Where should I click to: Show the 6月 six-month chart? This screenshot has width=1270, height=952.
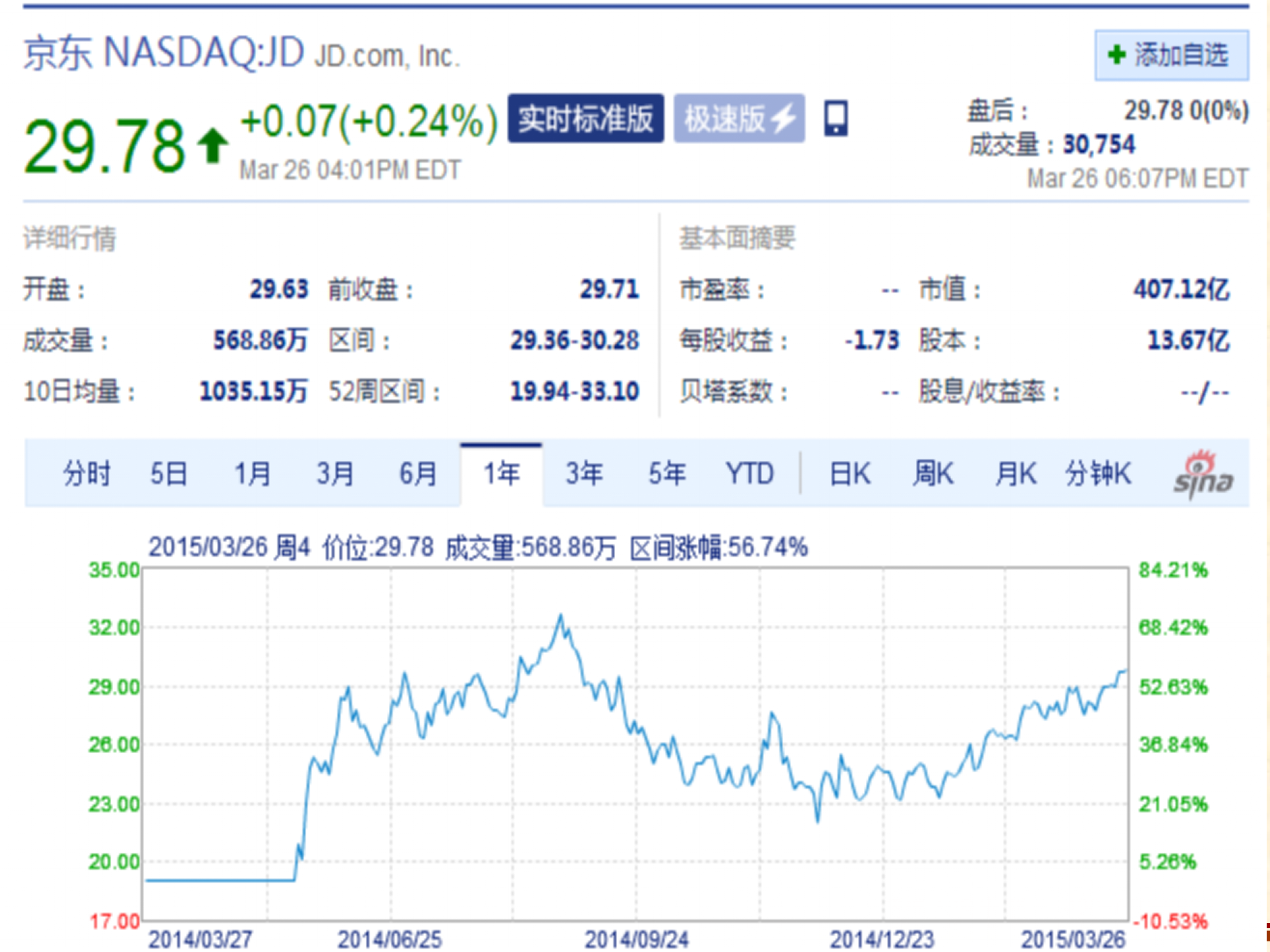[418, 474]
